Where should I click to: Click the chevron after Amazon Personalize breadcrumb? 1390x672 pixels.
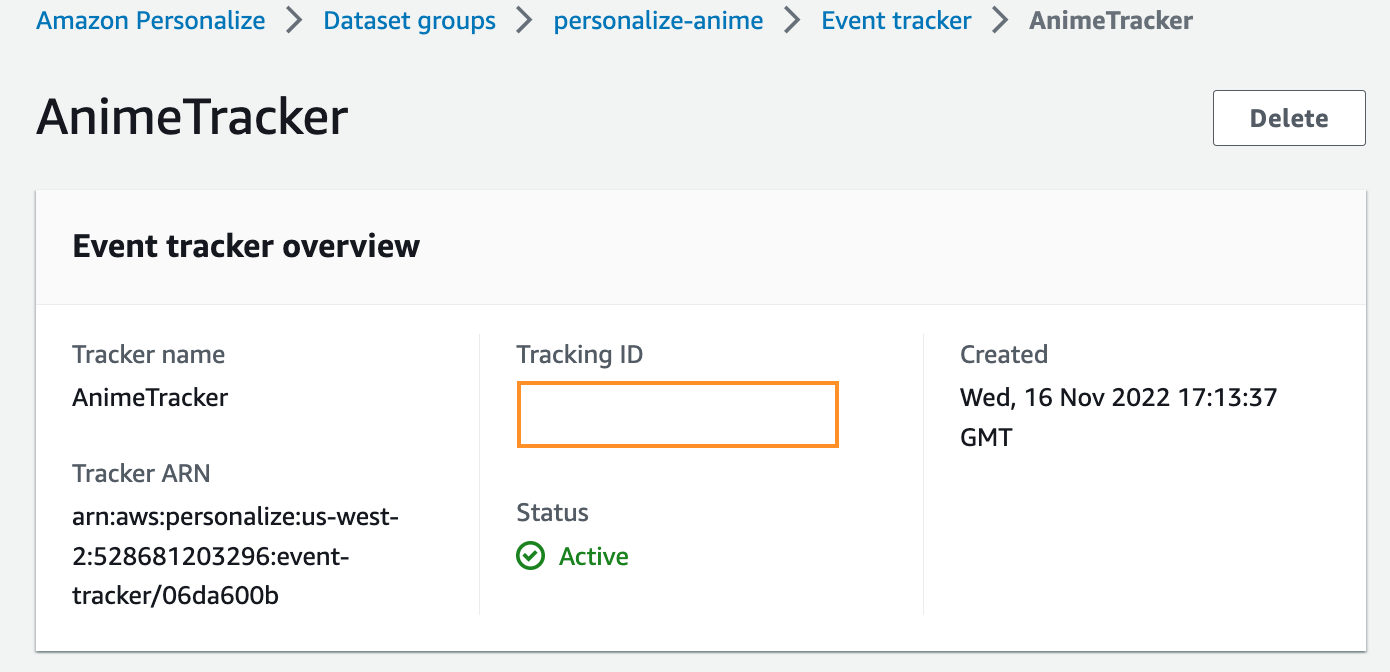click(x=294, y=21)
